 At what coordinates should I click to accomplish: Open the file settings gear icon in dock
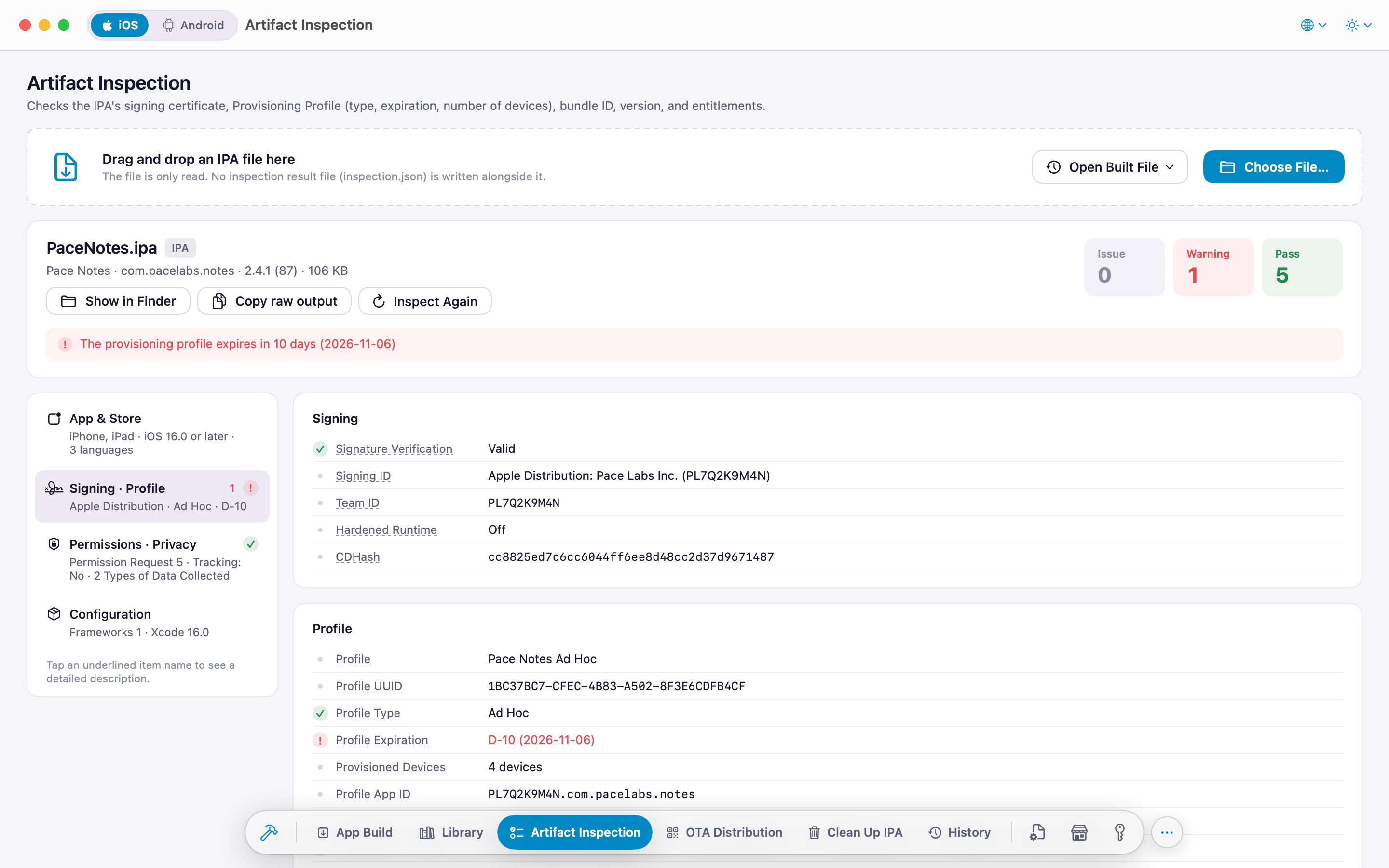(1037, 832)
